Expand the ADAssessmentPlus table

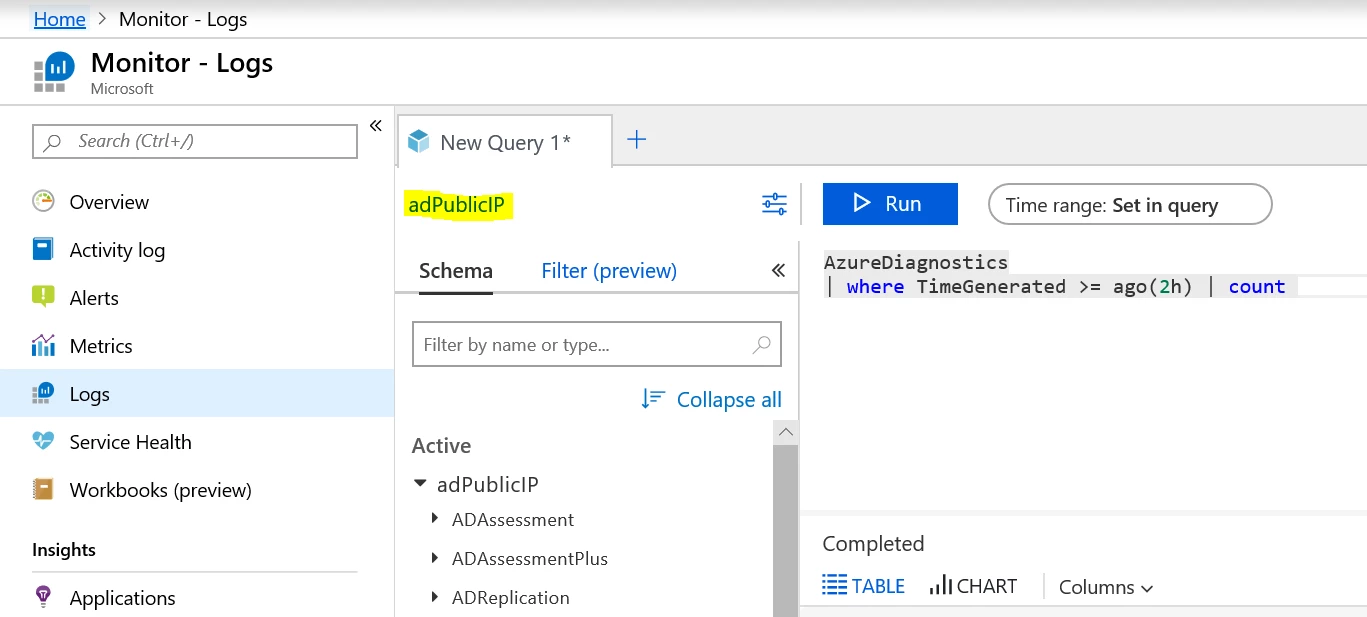(x=435, y=557)
